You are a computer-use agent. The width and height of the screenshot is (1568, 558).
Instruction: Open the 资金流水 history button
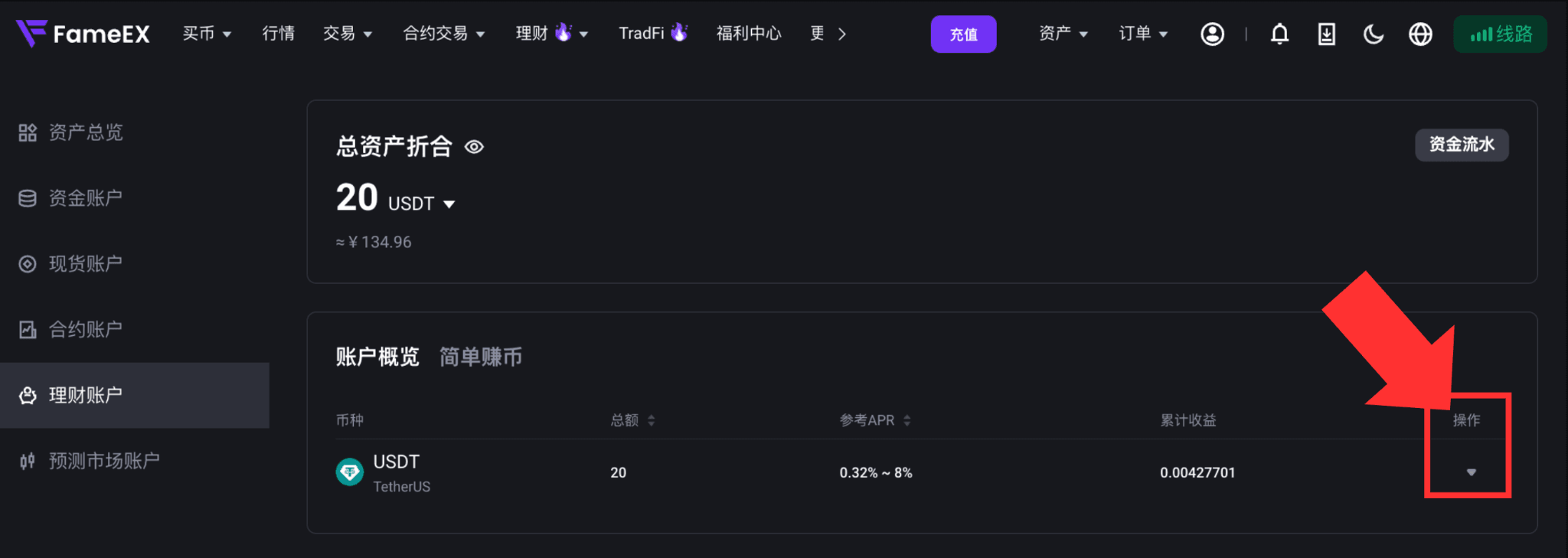1462,145
